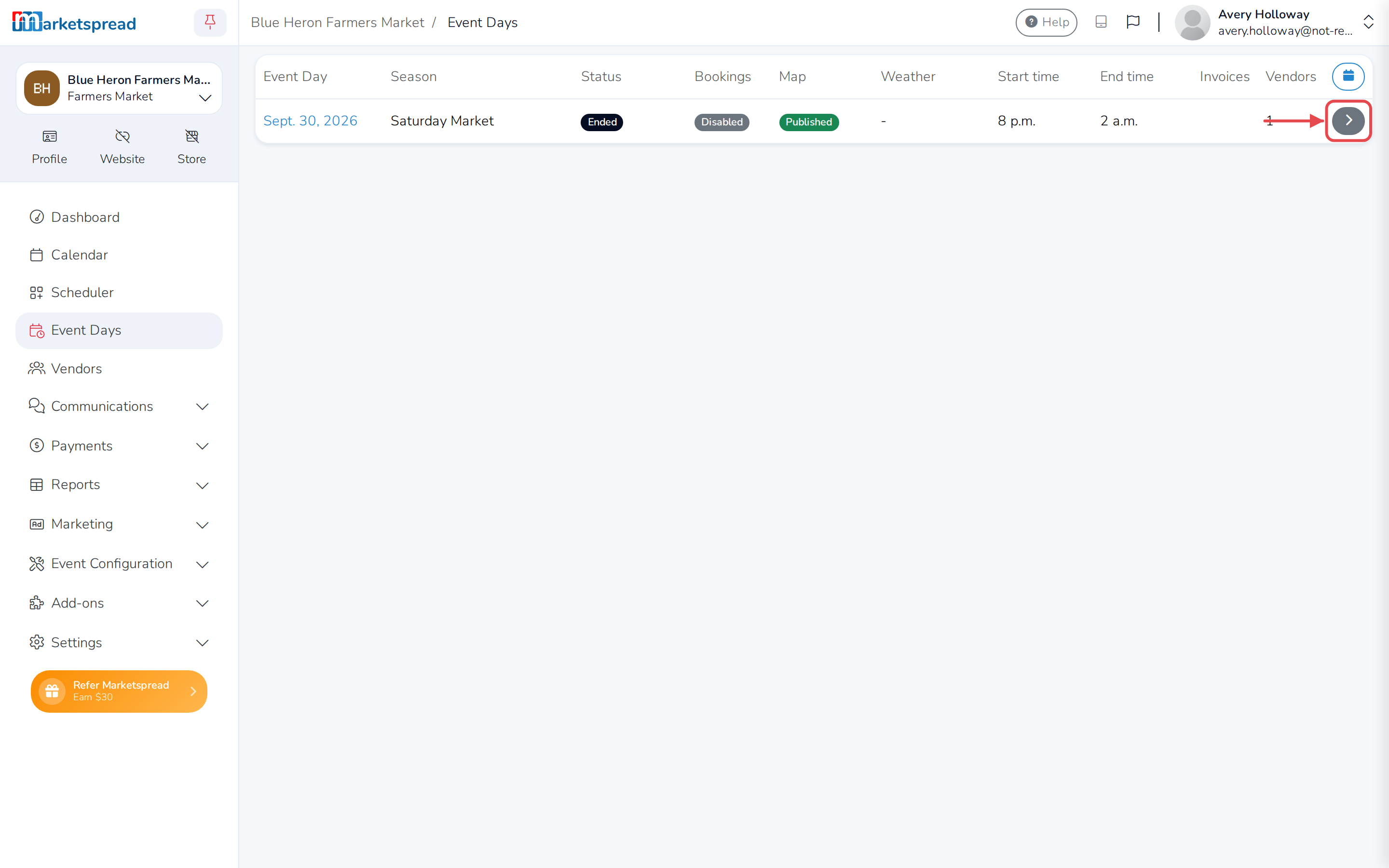Click the book documentation icon in header

tap(1100, 22)
